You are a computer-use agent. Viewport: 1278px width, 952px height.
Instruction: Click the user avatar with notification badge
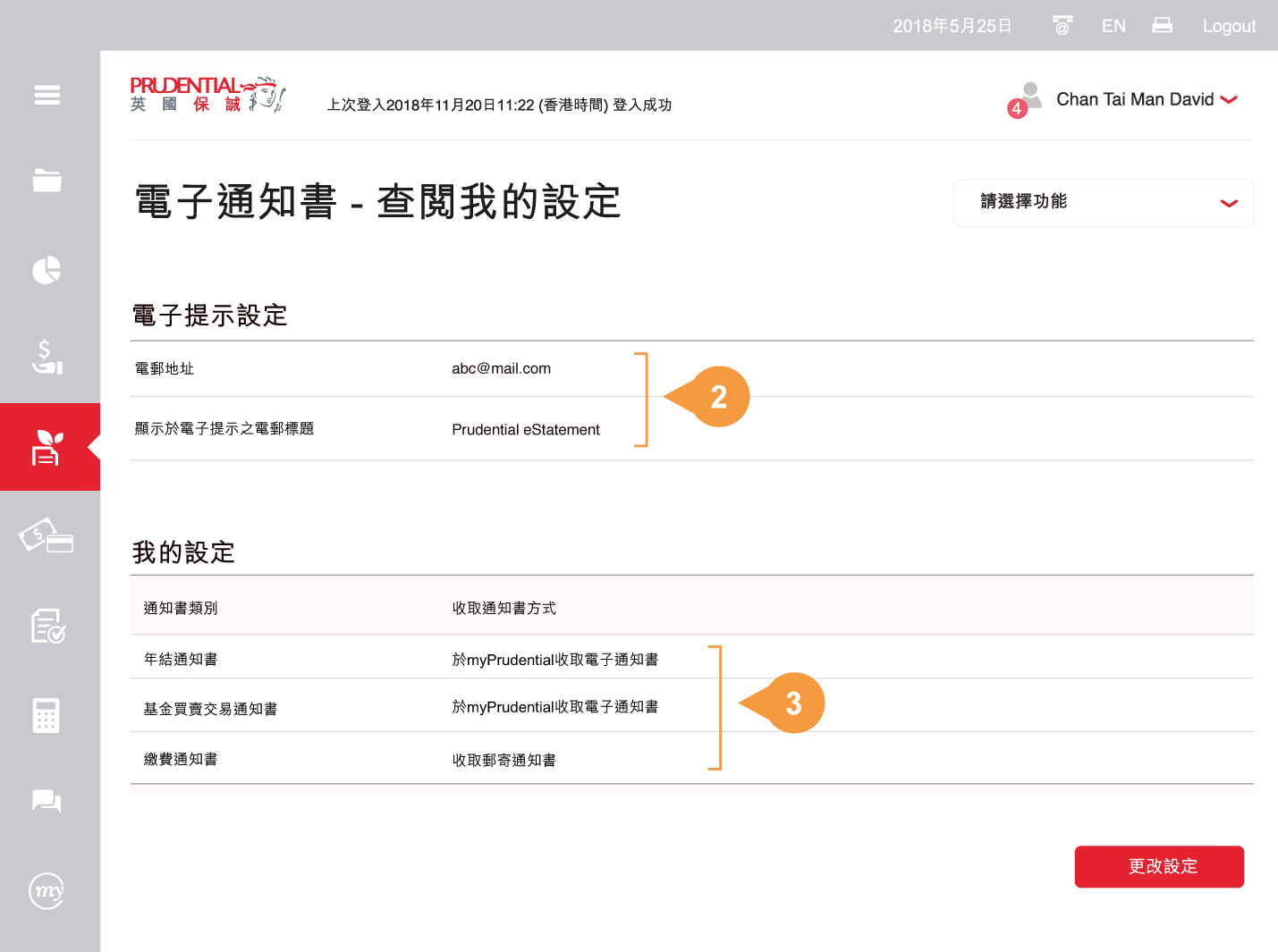click(x=1028, y=98)
